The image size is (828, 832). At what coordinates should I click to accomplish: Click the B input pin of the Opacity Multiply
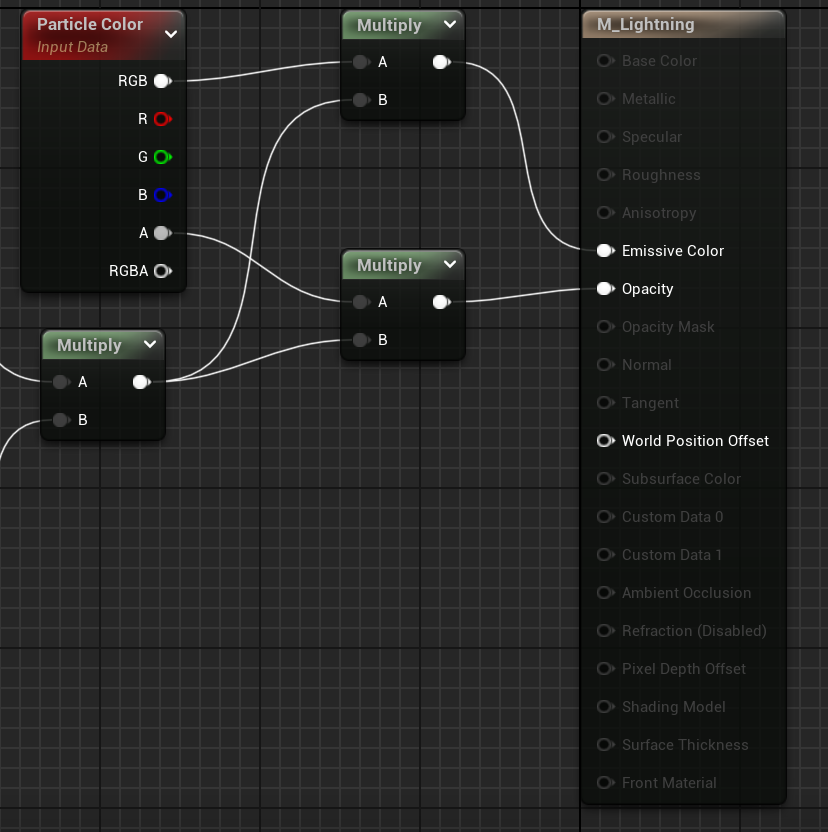click(x=361, y=341)
